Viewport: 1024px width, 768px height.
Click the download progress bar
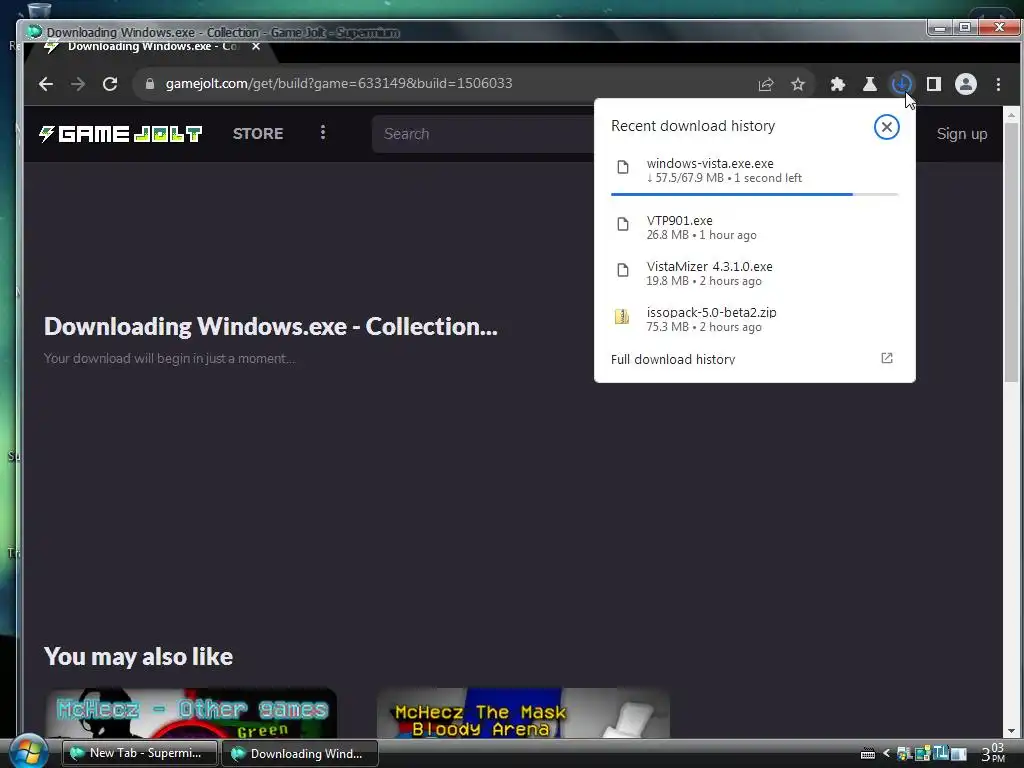click(x=754, y=194)
